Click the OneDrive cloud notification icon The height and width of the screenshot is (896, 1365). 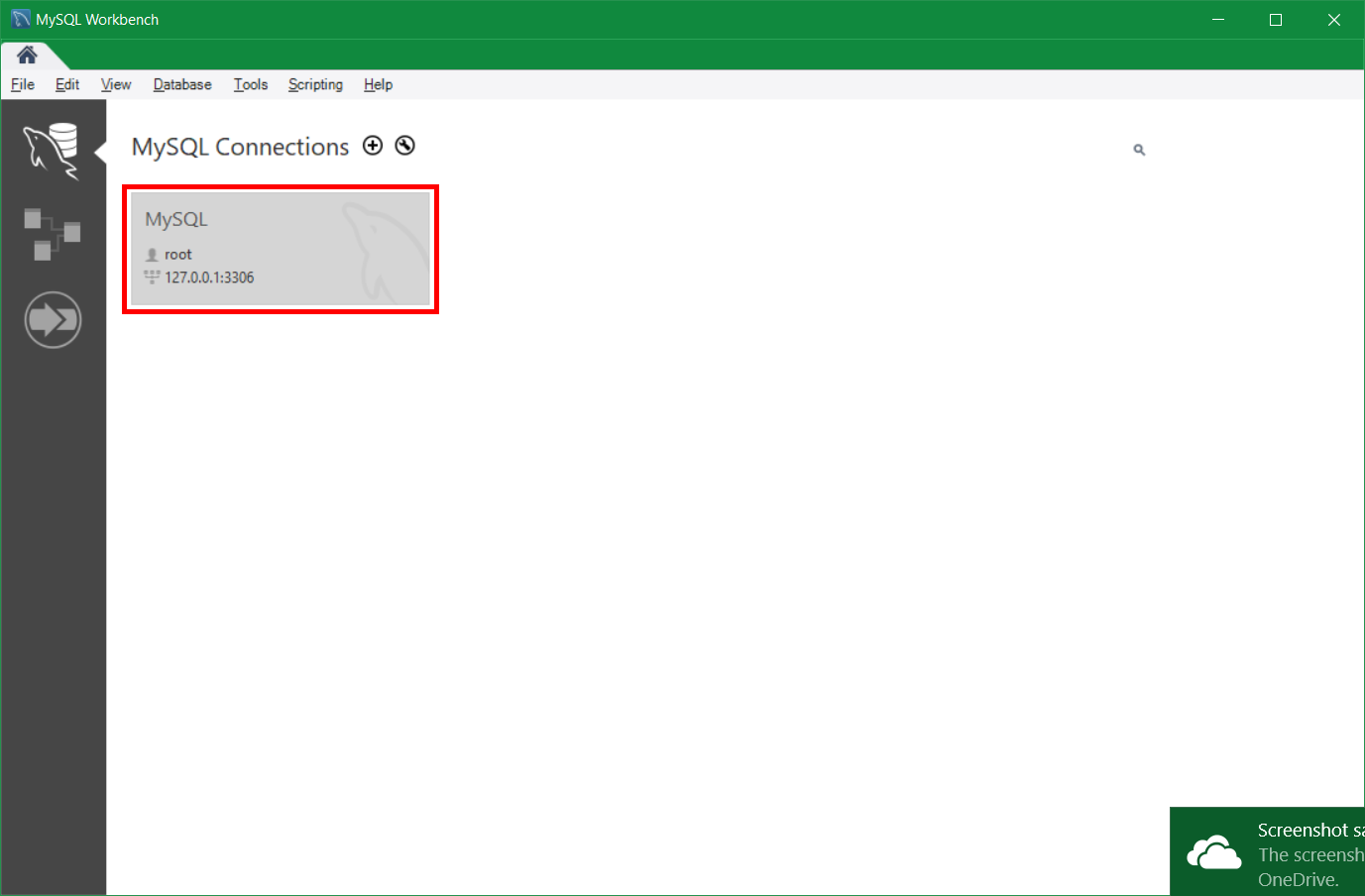(1214, 853)
